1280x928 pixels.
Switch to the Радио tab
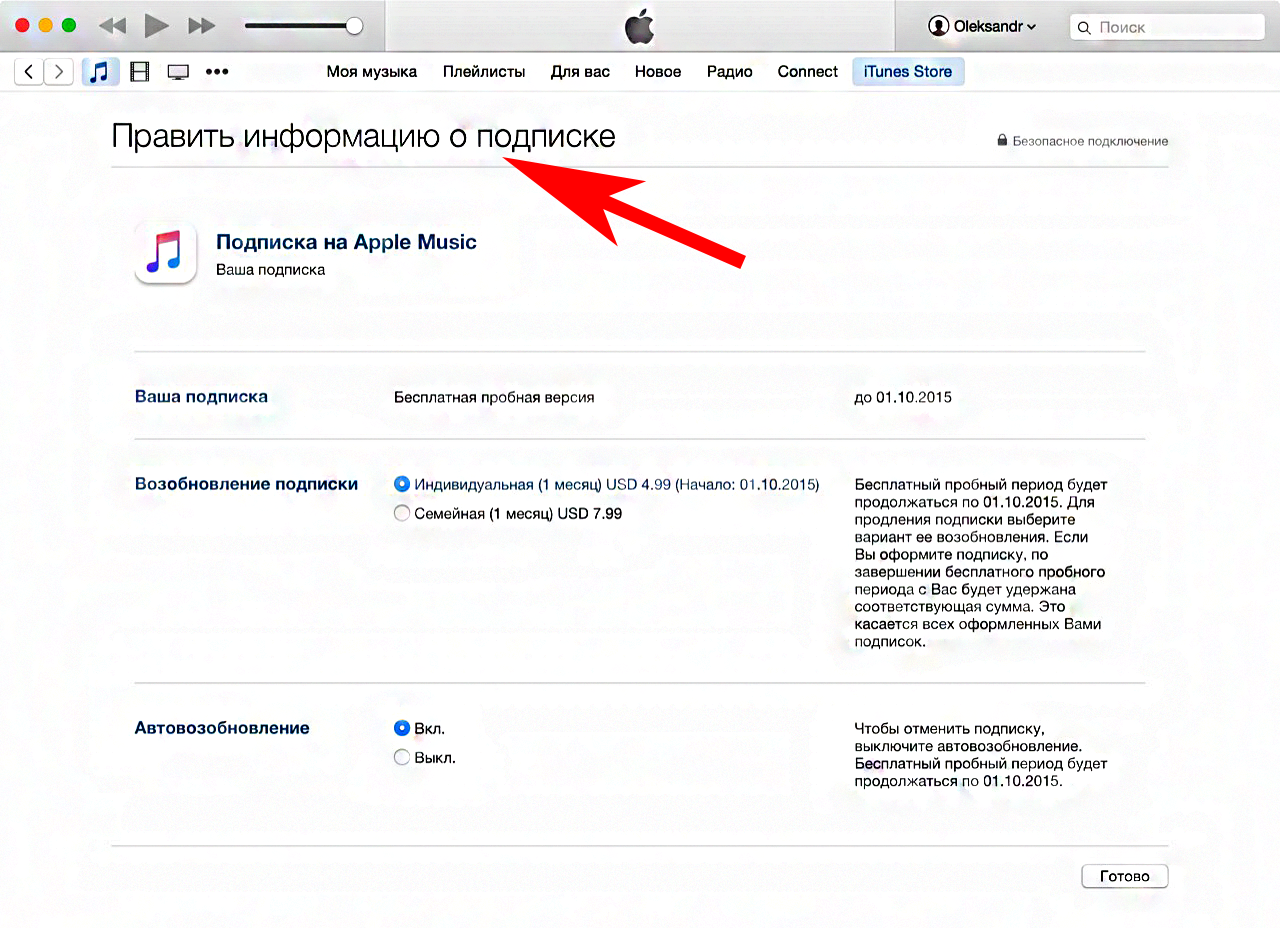click(x=729, y=71)
